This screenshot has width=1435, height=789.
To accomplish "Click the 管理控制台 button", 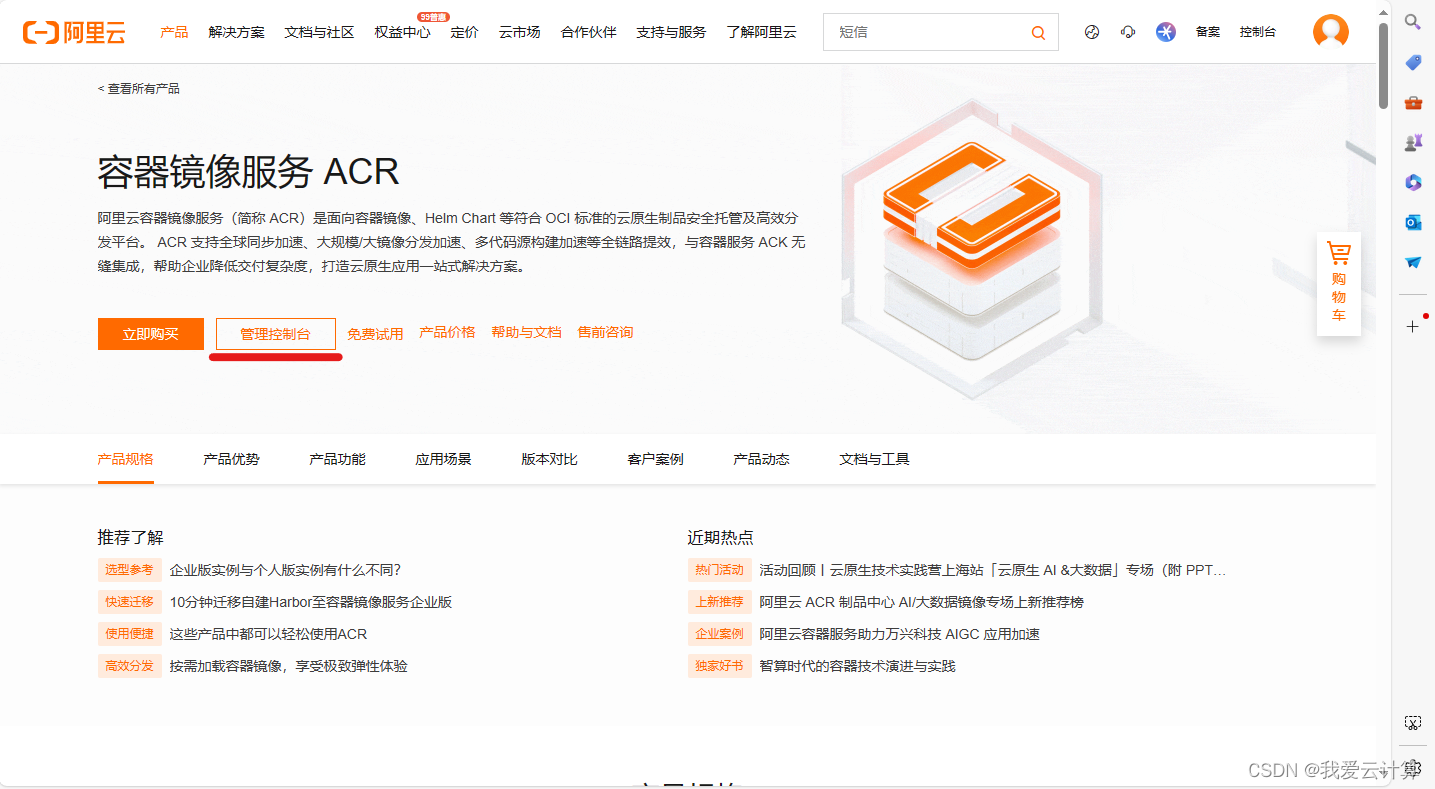I will 275,334.
